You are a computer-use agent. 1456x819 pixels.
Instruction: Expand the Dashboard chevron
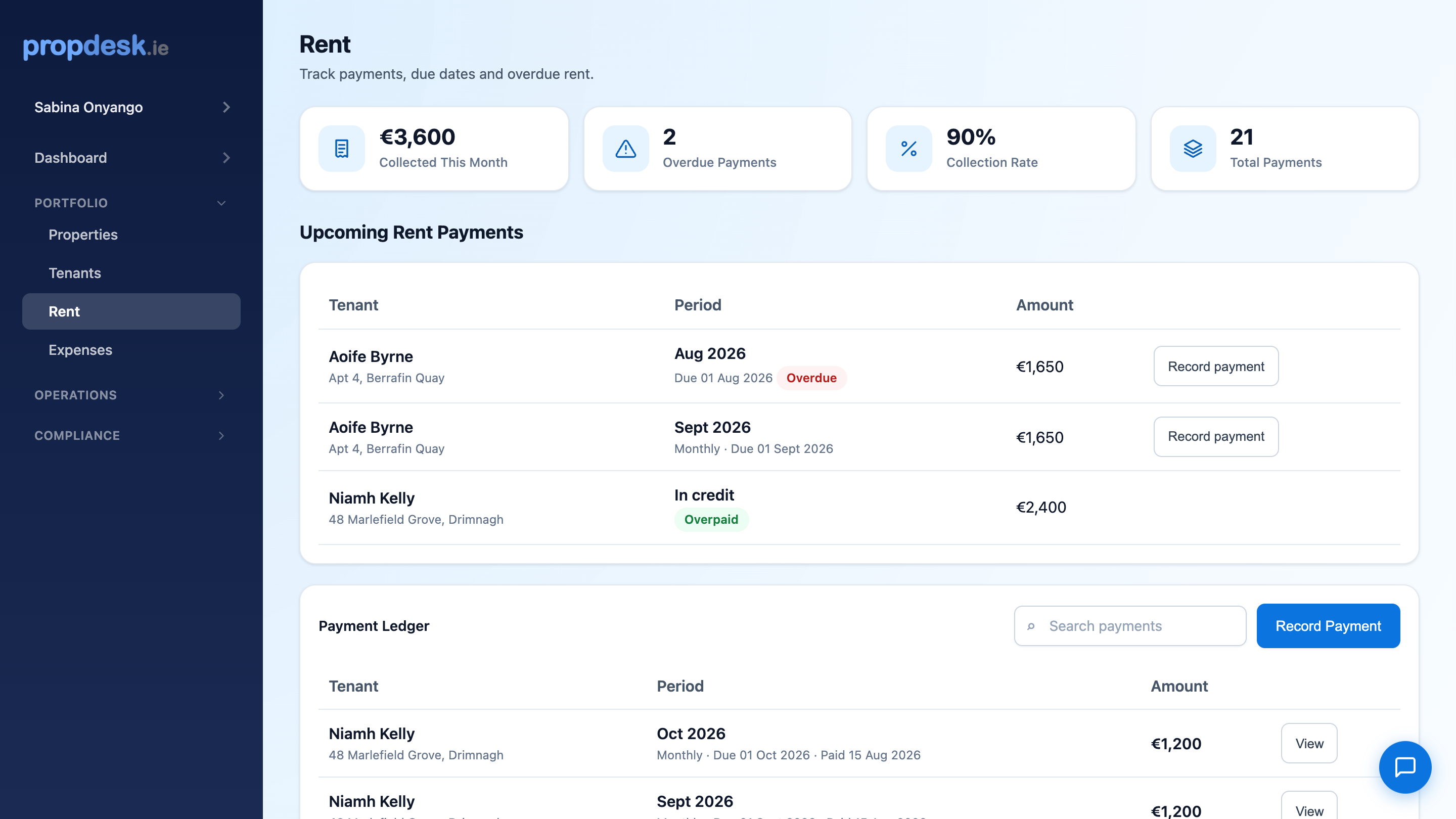coord(226,158)
